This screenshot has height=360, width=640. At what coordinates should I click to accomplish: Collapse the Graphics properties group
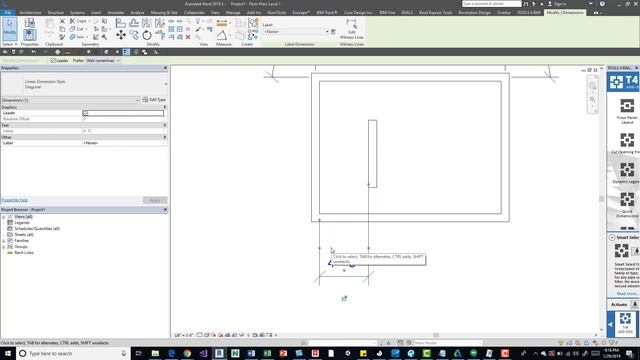point(165,107)
